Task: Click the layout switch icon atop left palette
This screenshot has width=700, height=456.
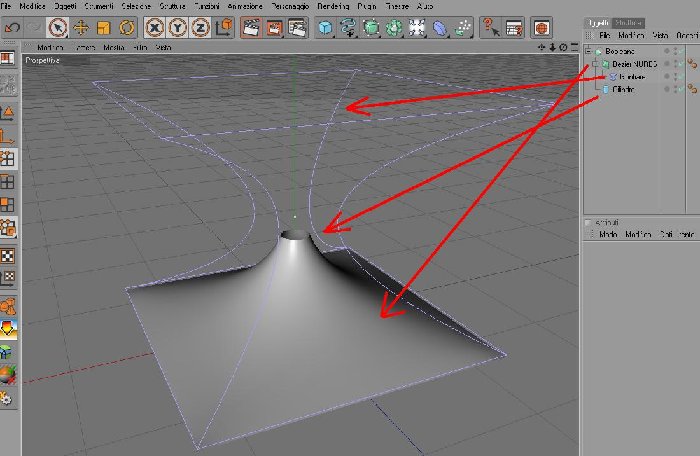Action: (x=8, y=59)
